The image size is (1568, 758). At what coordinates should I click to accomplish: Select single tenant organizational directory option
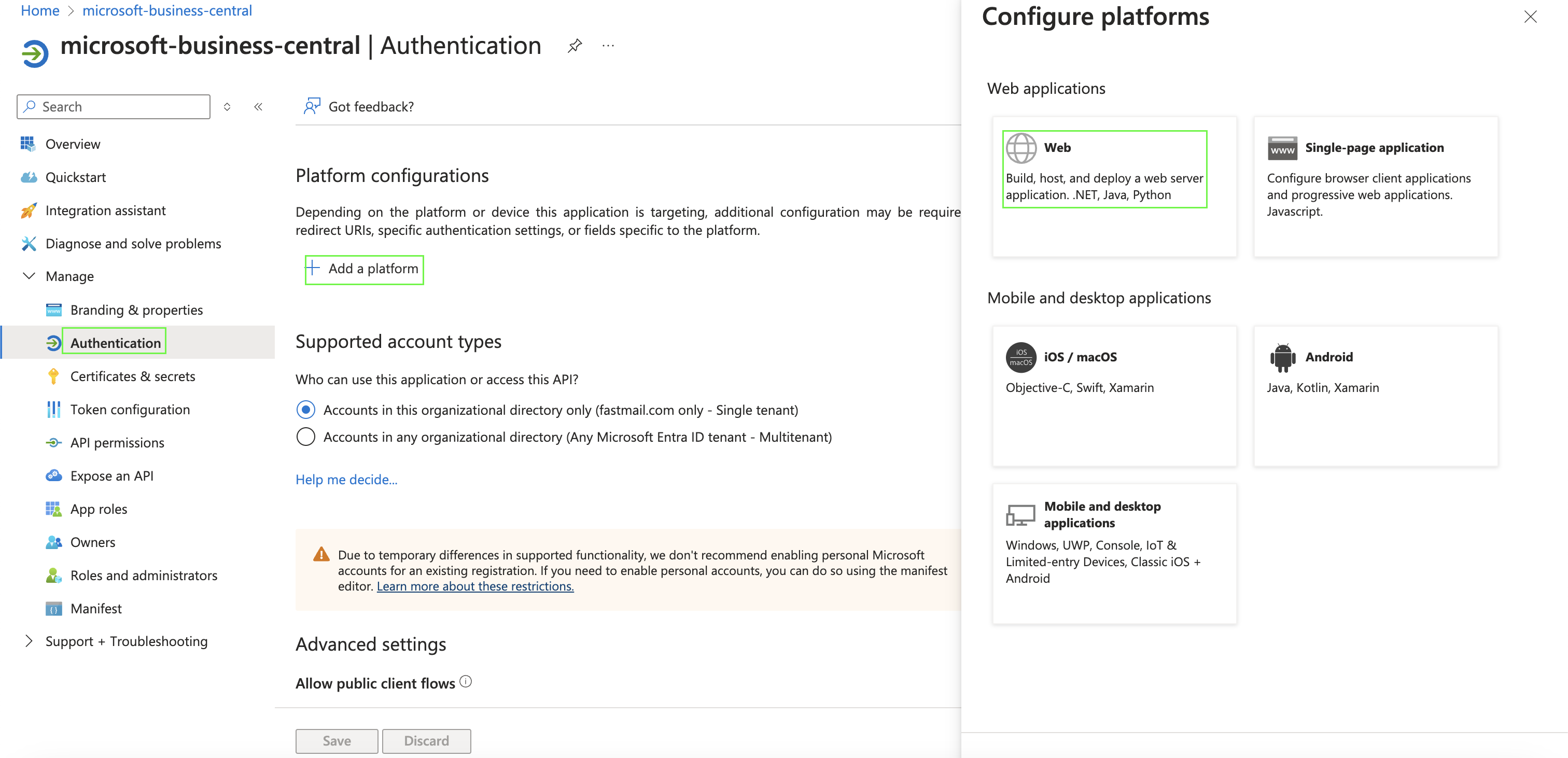[305, 410]
